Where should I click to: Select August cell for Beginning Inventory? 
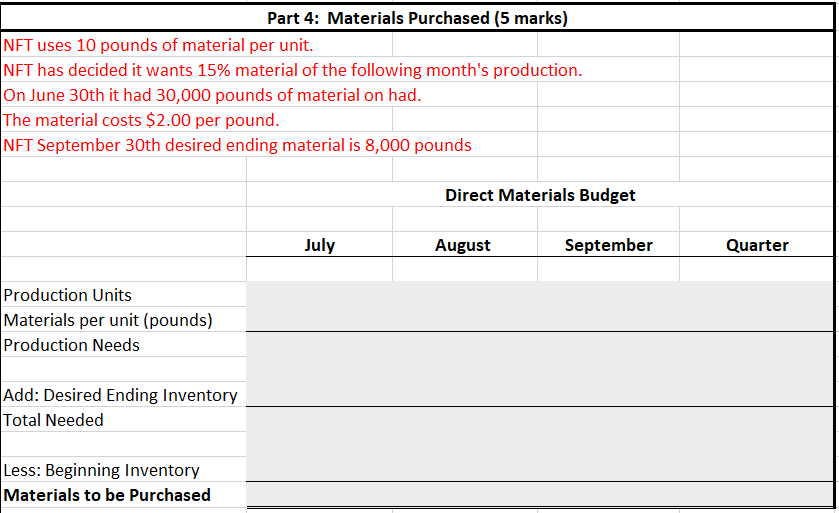(465, 469)
